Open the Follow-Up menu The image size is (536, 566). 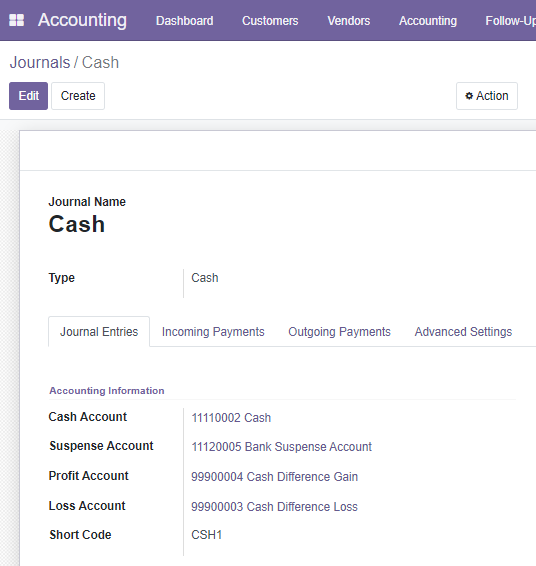point(510,21)
